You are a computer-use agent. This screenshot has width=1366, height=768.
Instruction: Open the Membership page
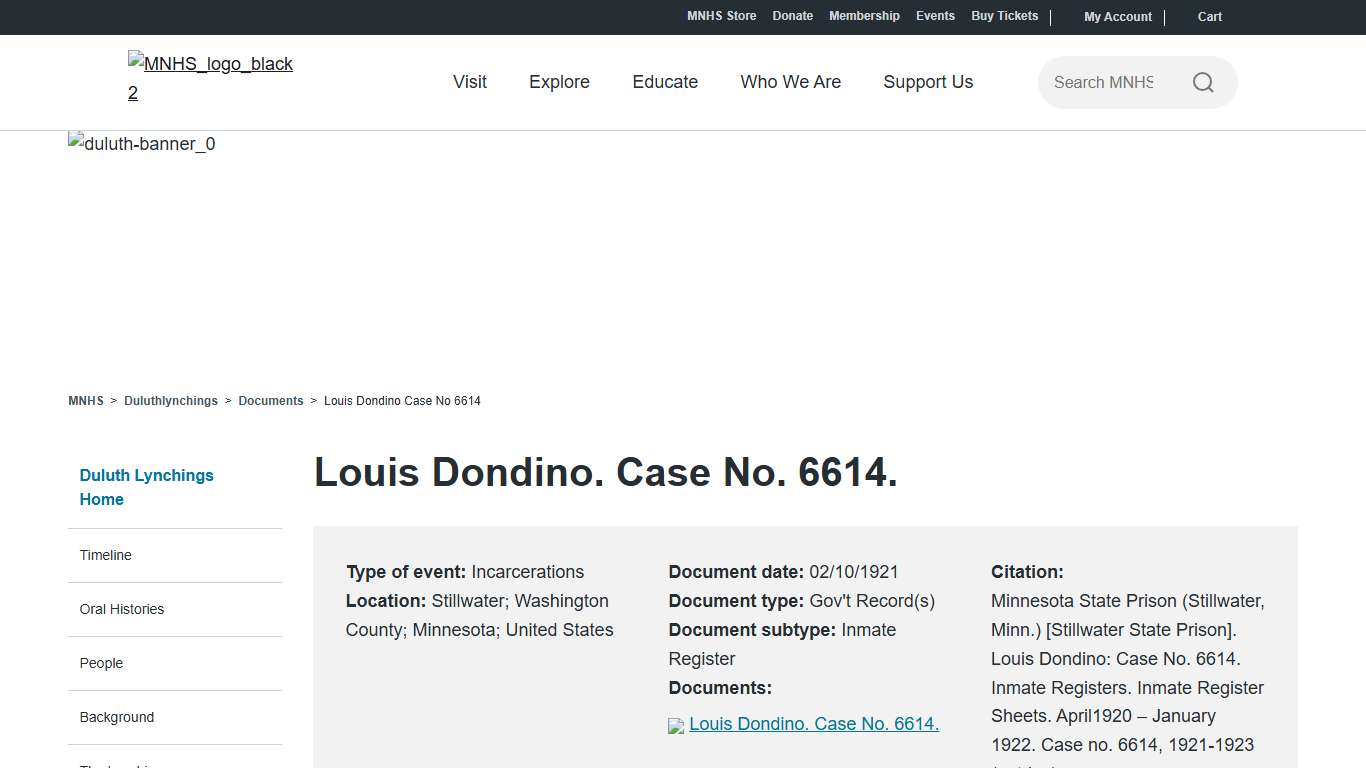click(x=864, y=16)
